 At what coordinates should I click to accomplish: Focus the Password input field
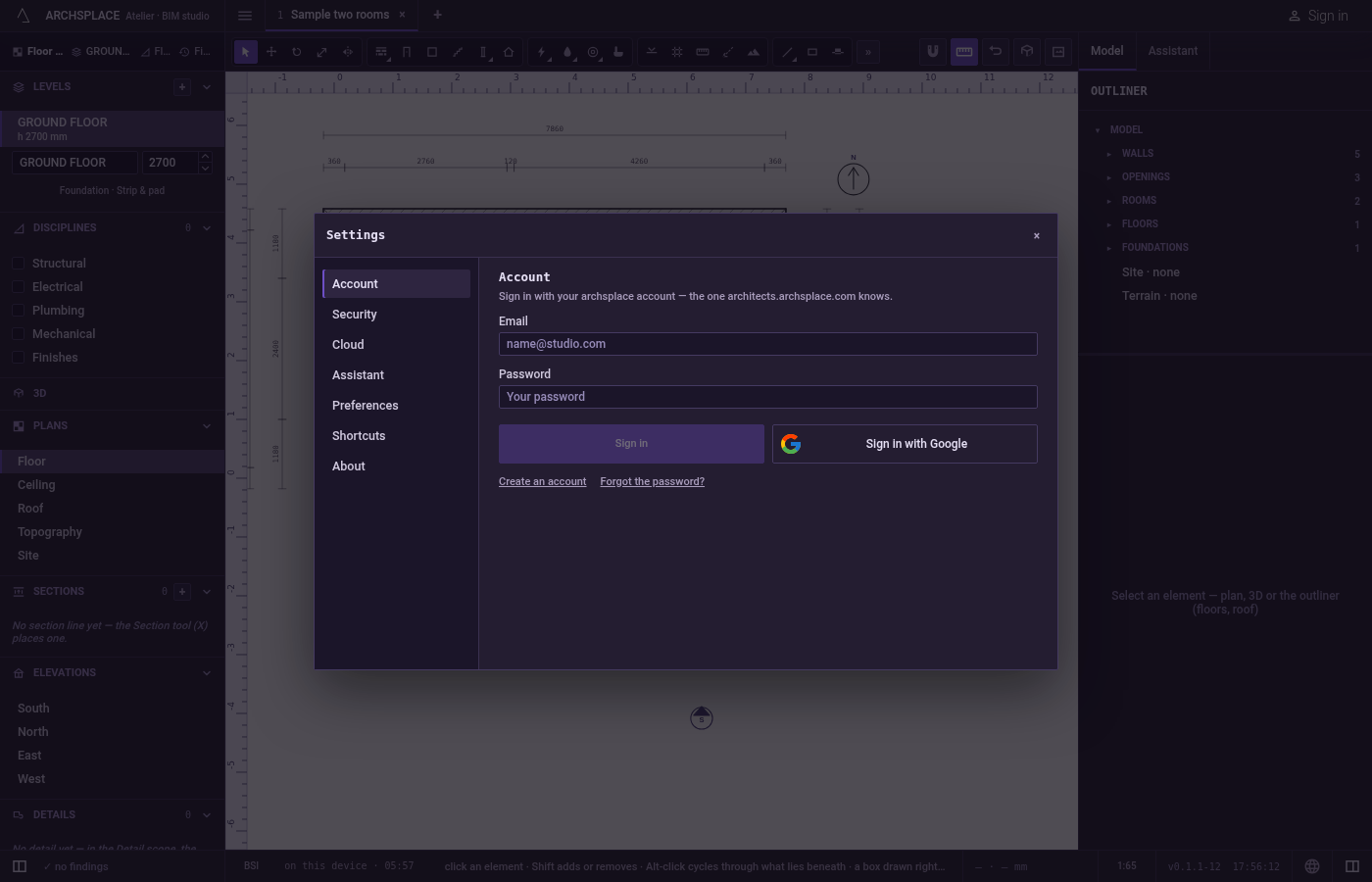click(768, 397)
